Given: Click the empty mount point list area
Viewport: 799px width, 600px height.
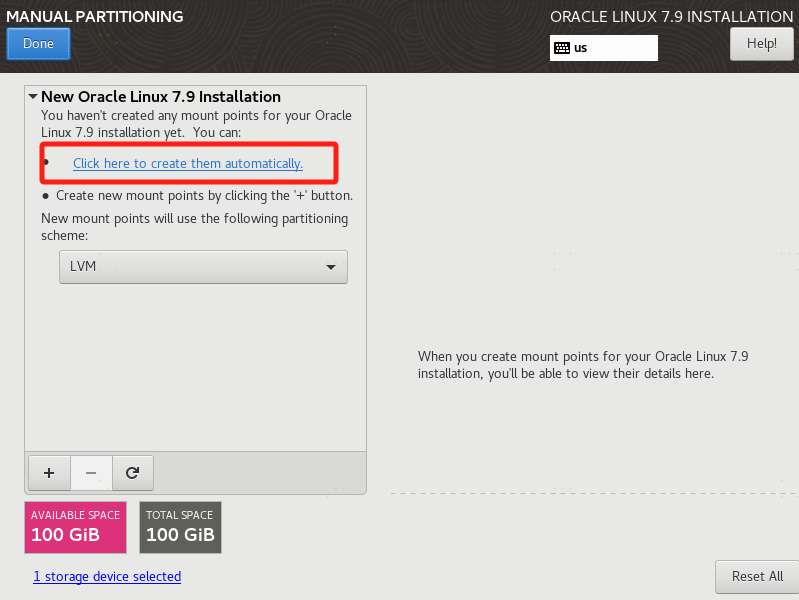Looking at the screenshot, I should tap(195, 370).
